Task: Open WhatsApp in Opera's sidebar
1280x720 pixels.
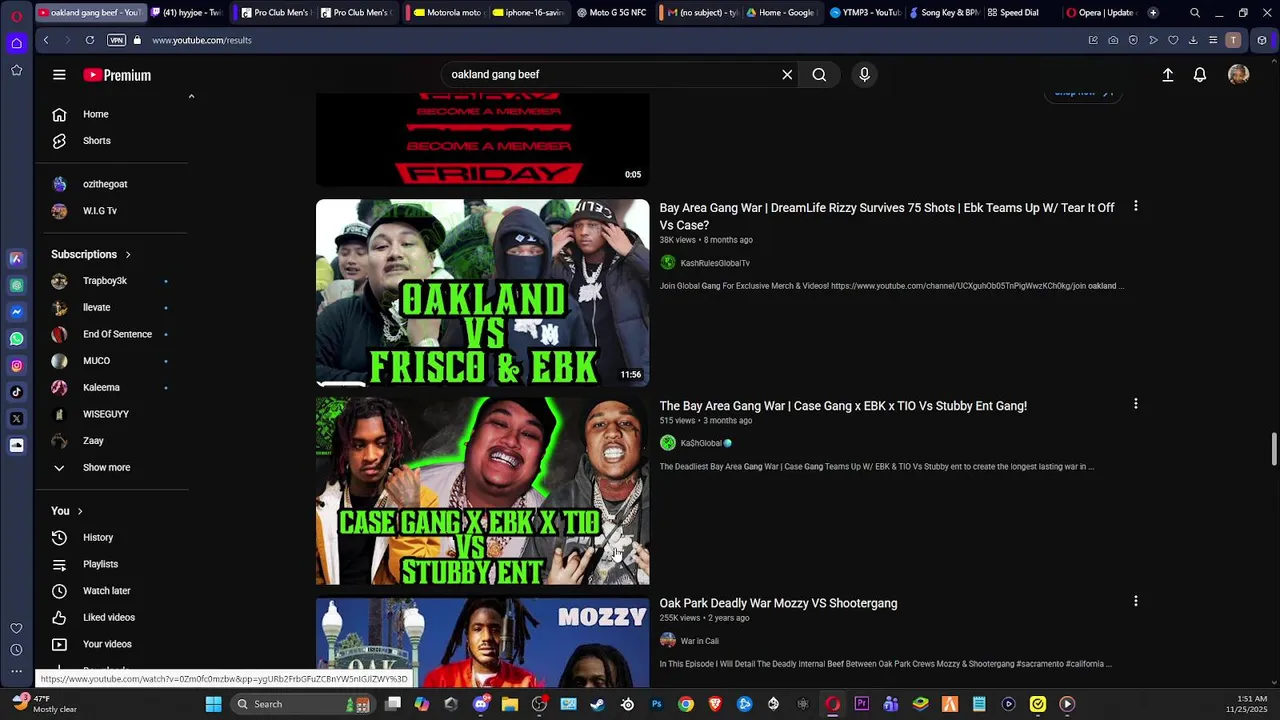Action: click(16, 339)
